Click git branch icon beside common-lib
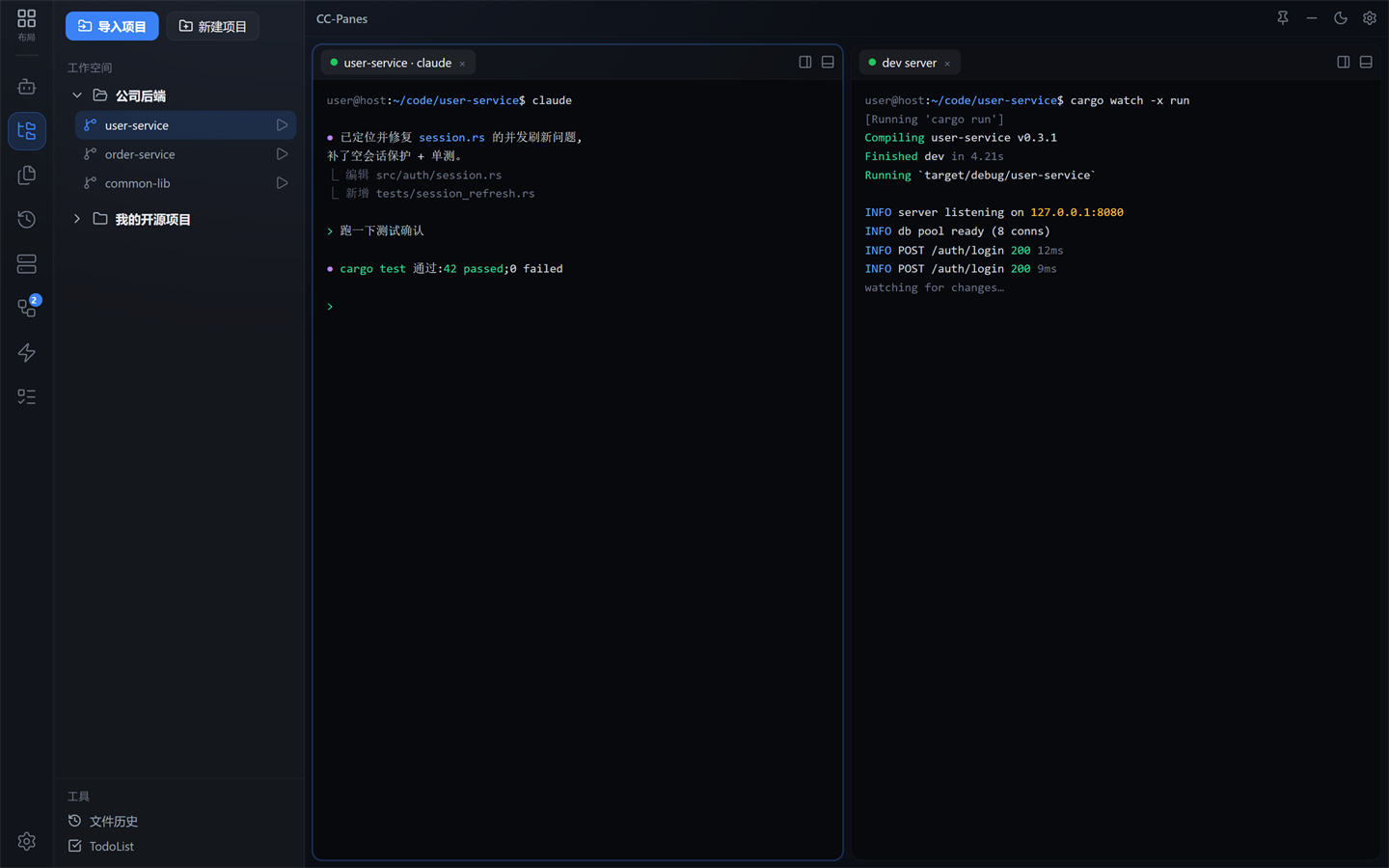Image resolution: width=1389 pixels, height=868 pixels. click(x=90, y=183)
